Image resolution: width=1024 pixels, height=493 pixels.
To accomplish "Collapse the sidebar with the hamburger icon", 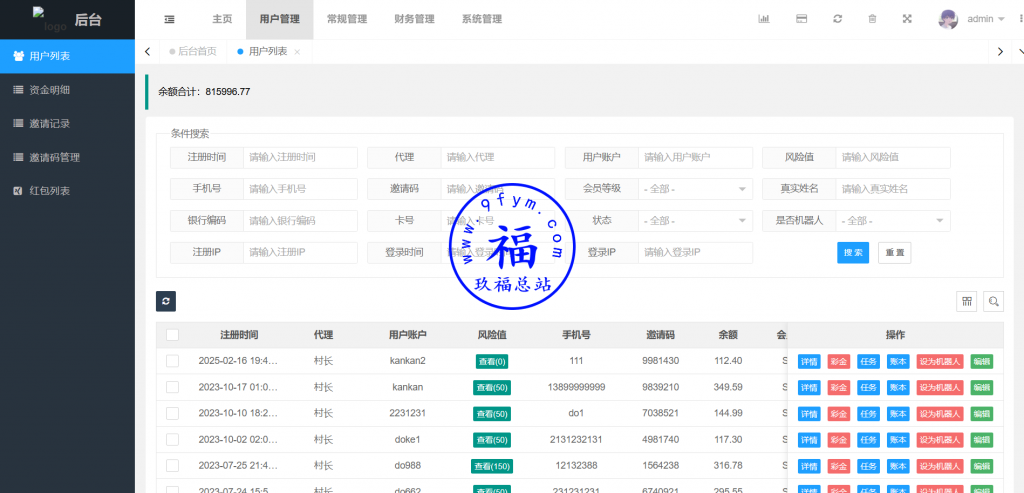I will coord(169,19).
